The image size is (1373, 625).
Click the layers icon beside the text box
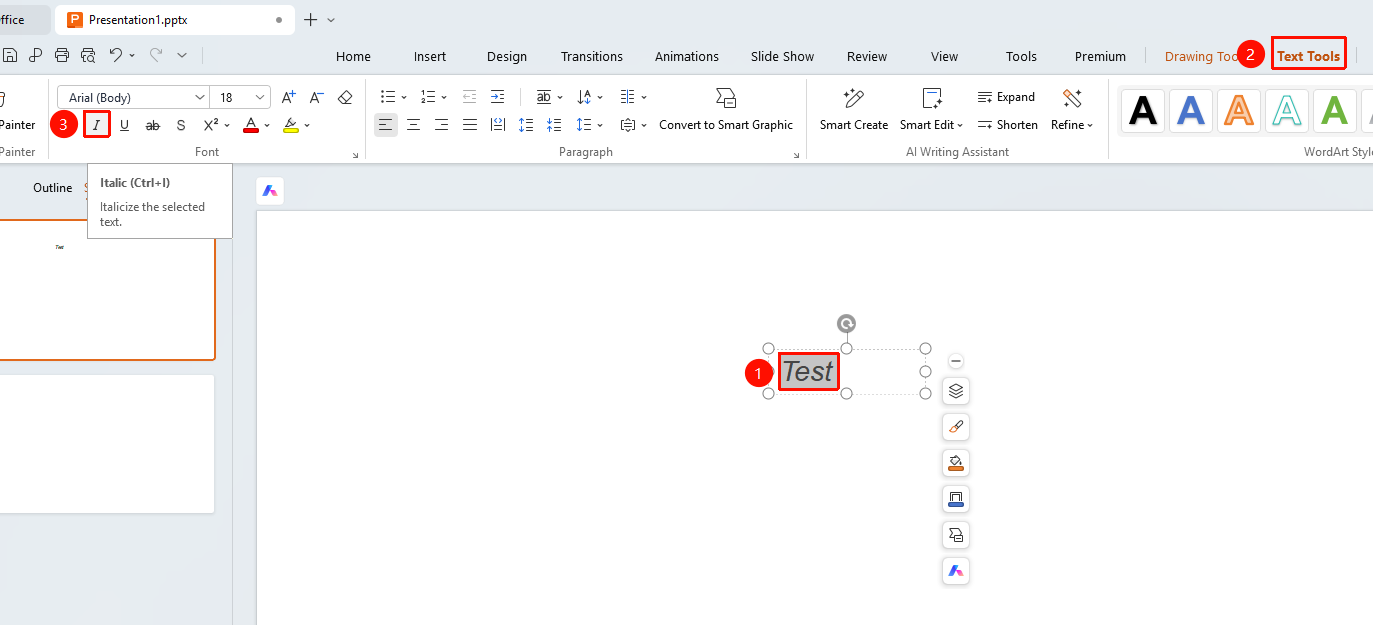pos(956,391)
